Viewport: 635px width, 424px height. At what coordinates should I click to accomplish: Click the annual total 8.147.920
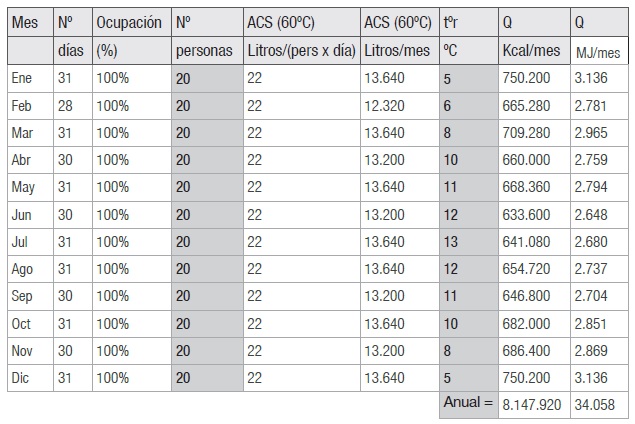pyautogui.click(x=531, y=405)
